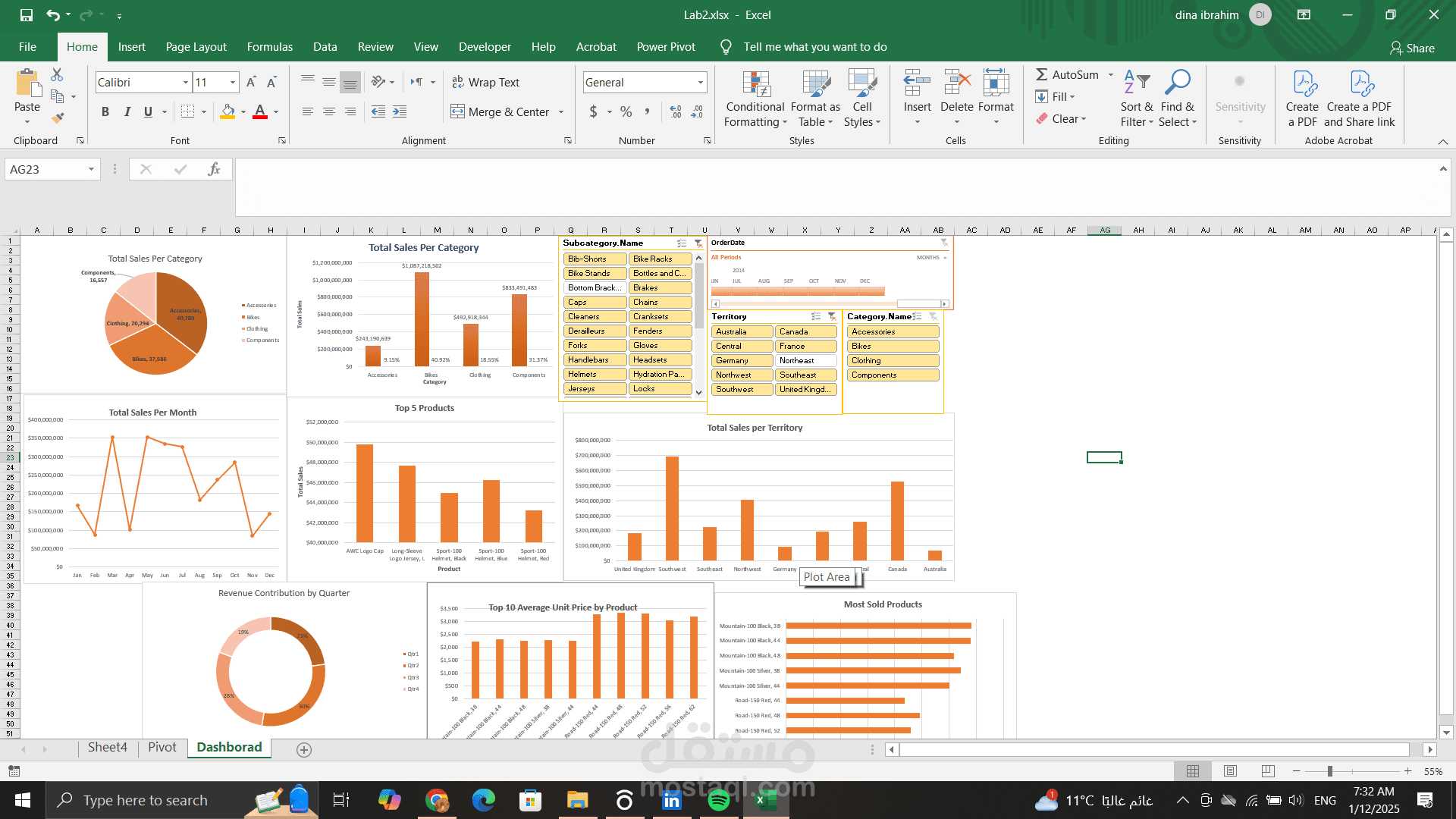The height and width of the screenshot is (819, 1456).
Task: Click the Insert cells icon
Action: pyautogui.click(x=917, y=82)
